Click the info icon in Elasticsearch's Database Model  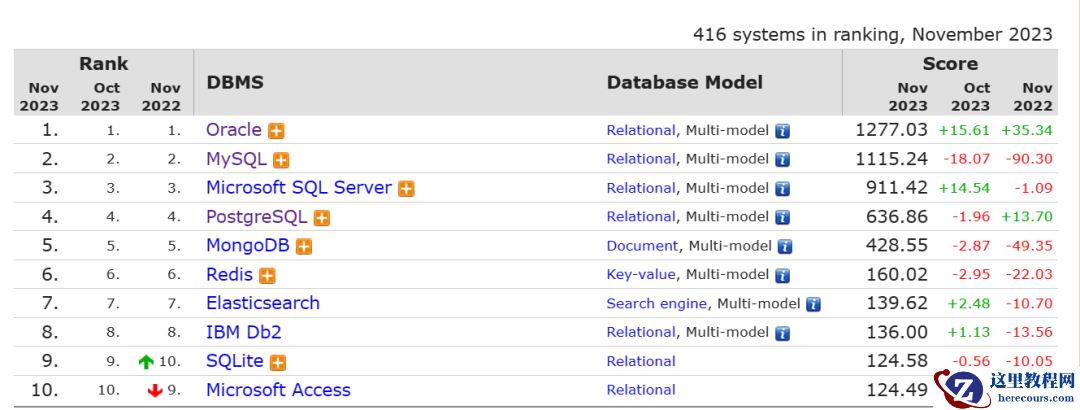(814, 304)
